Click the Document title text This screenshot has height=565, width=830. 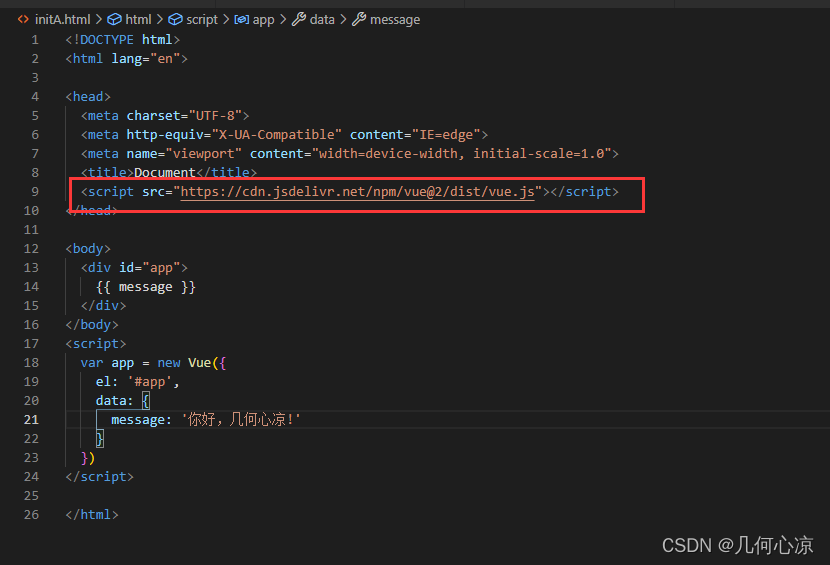click(x=165, y=173)
